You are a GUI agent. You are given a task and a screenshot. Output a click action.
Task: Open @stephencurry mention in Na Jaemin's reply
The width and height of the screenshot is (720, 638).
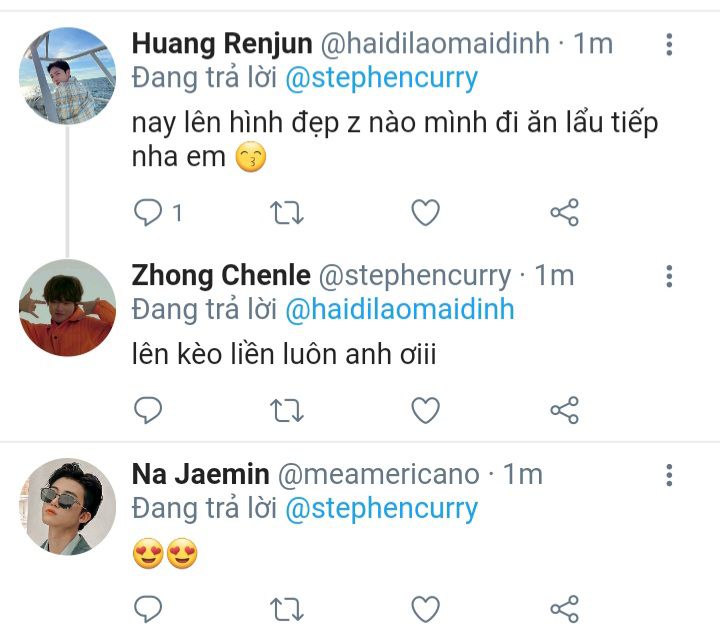tap(382, 508)
